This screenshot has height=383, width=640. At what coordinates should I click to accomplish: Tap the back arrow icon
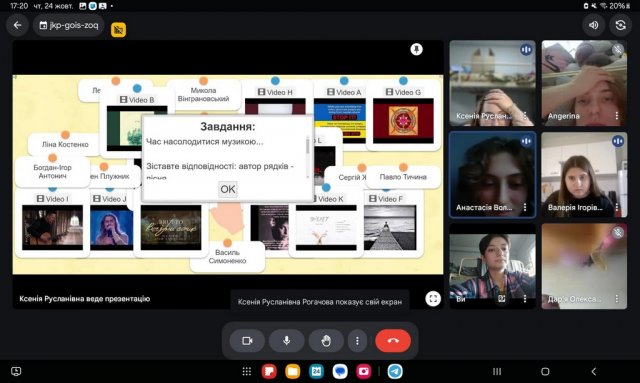click(x=17, y=25)
